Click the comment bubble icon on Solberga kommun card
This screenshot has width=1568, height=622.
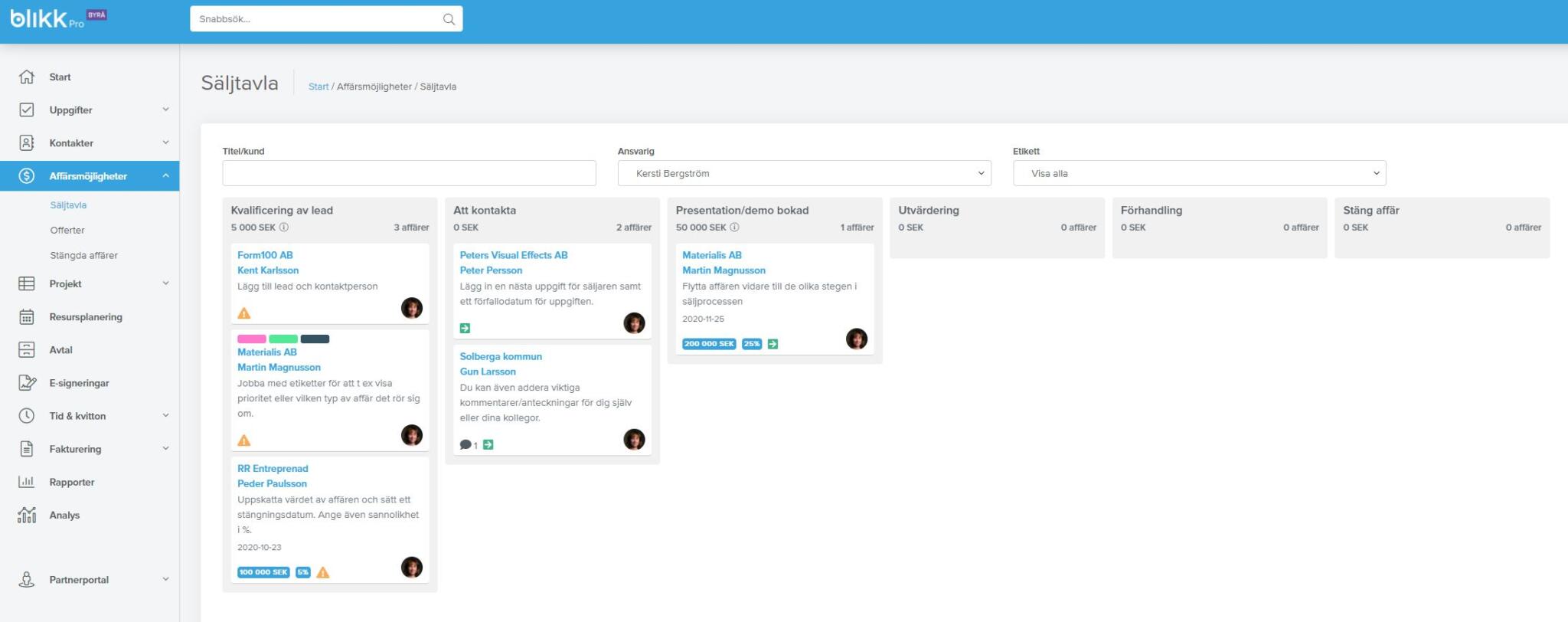[x=465, y=445]
